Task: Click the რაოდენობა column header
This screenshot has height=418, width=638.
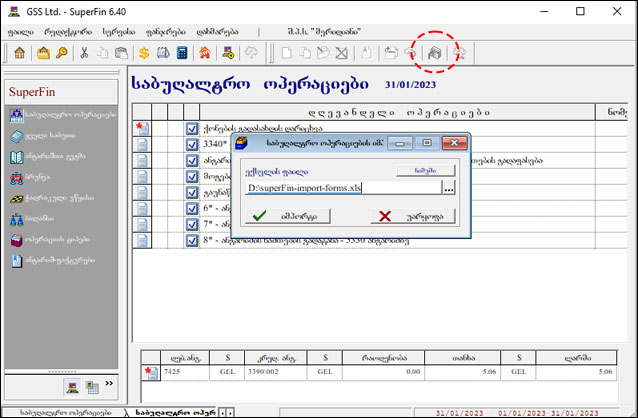Action: [x=383, y=358]
